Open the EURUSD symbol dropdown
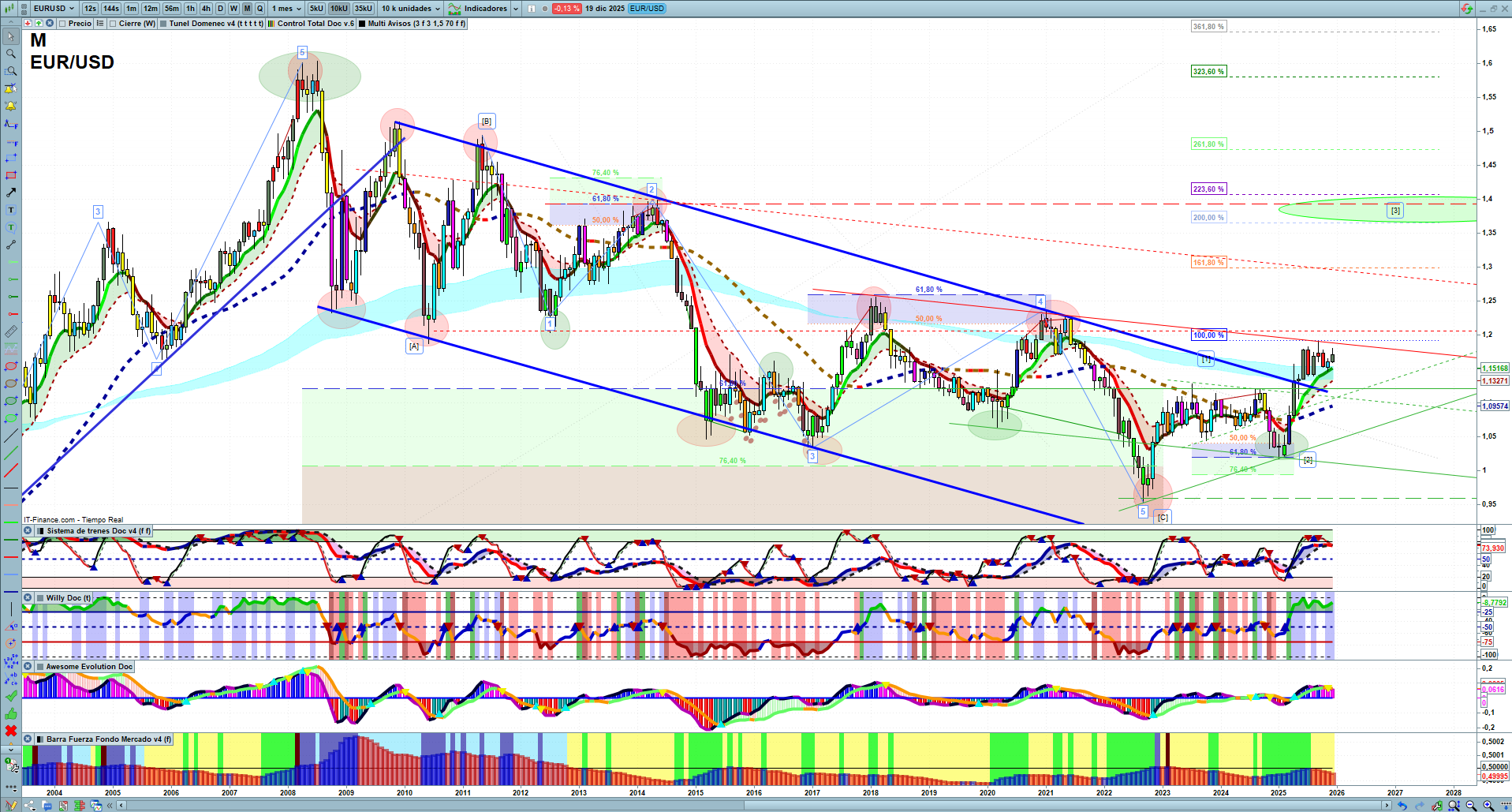The width and height of the screenshot is (1512, 812). click(54, 9)
